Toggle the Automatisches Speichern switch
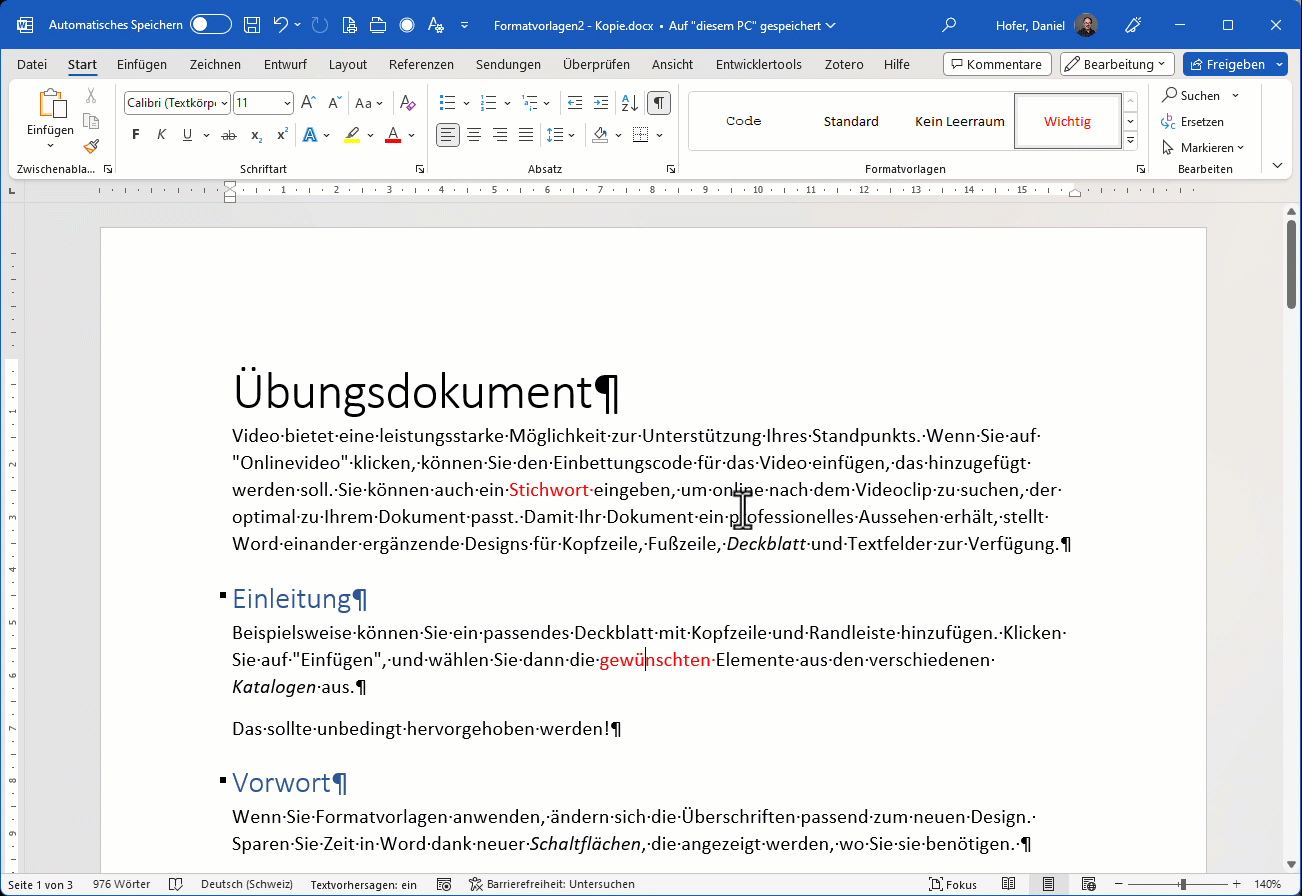The height and width of the screenshot is (896, 1302). (211, 25)
